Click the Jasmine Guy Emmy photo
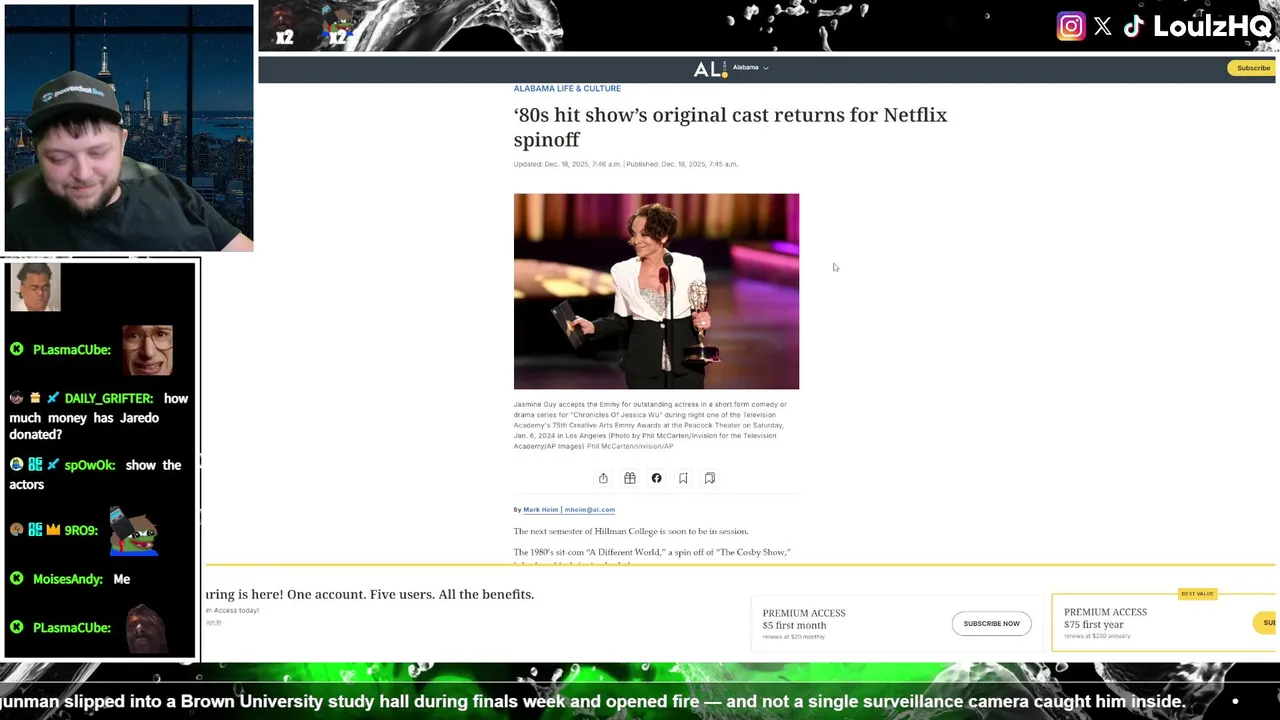Screen dimensions: 1280x720 pyautogui.click(x=656, y=291)
